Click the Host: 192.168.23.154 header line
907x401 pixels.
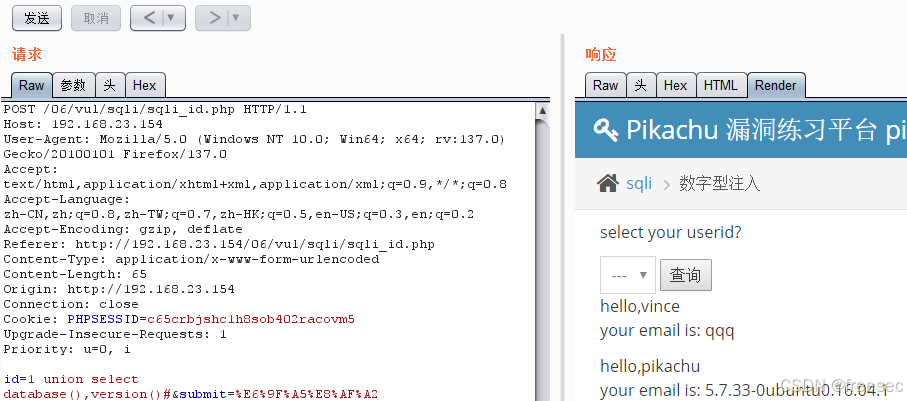point(83,124)
